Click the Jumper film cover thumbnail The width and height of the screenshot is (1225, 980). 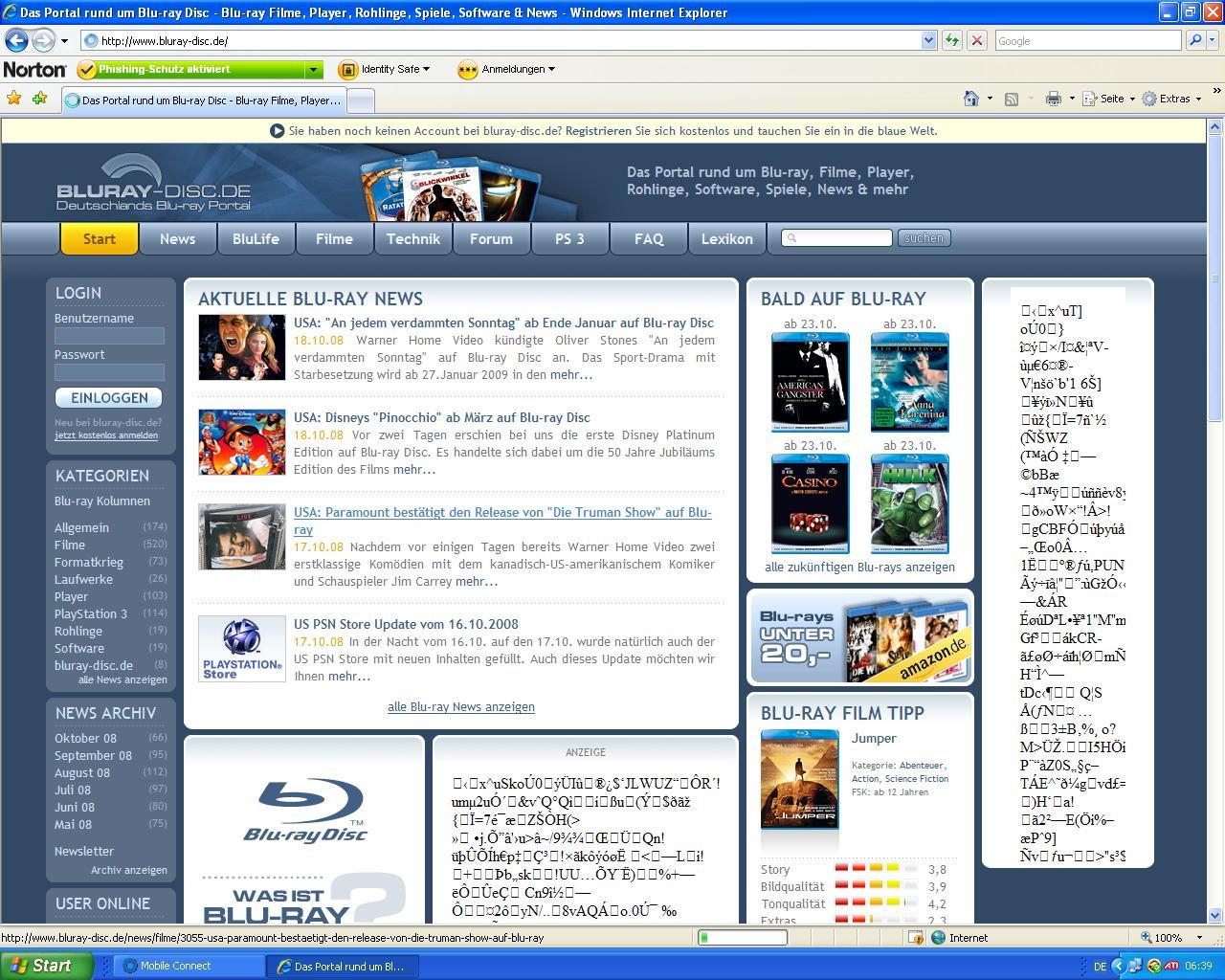[x=800, y=781]
